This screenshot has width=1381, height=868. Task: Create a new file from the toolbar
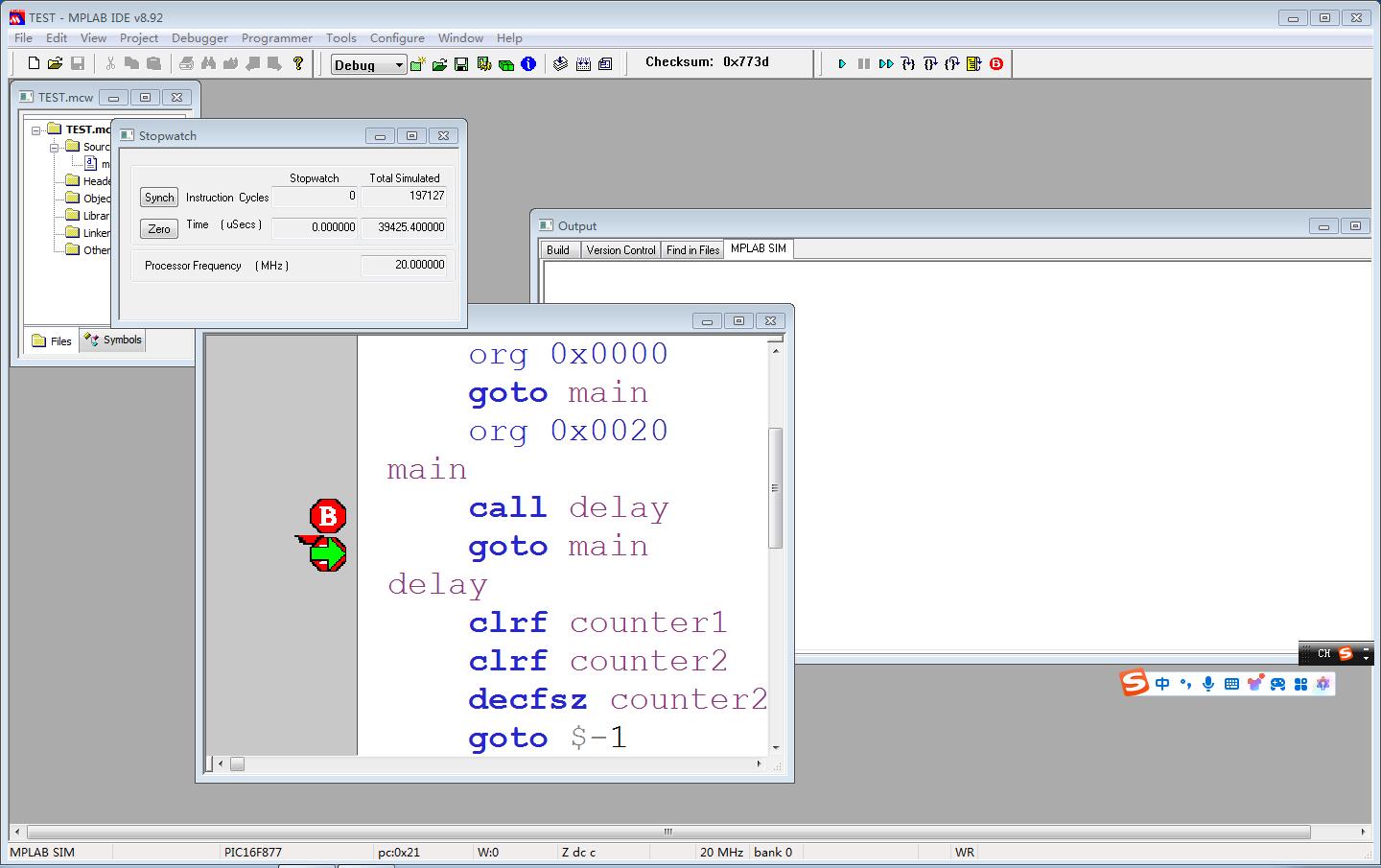coord(34,63)
